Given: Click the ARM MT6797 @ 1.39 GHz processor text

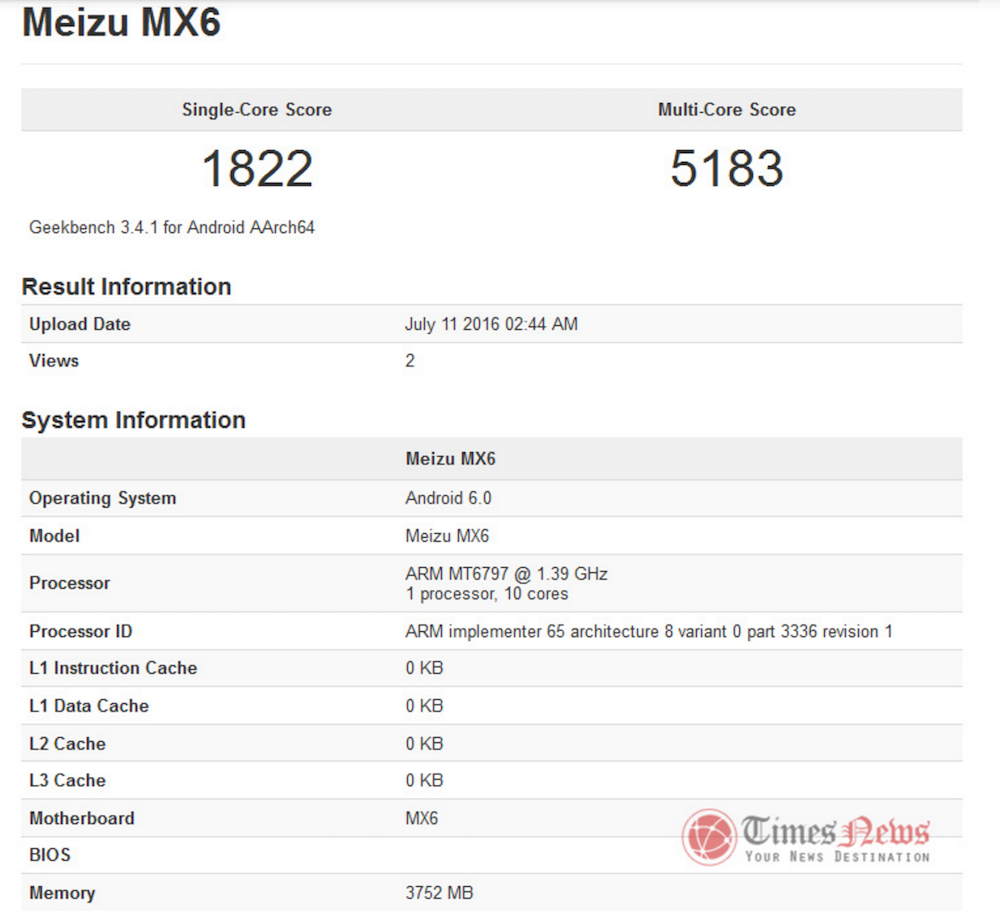Looking at the screenshot, I should 506,574.
